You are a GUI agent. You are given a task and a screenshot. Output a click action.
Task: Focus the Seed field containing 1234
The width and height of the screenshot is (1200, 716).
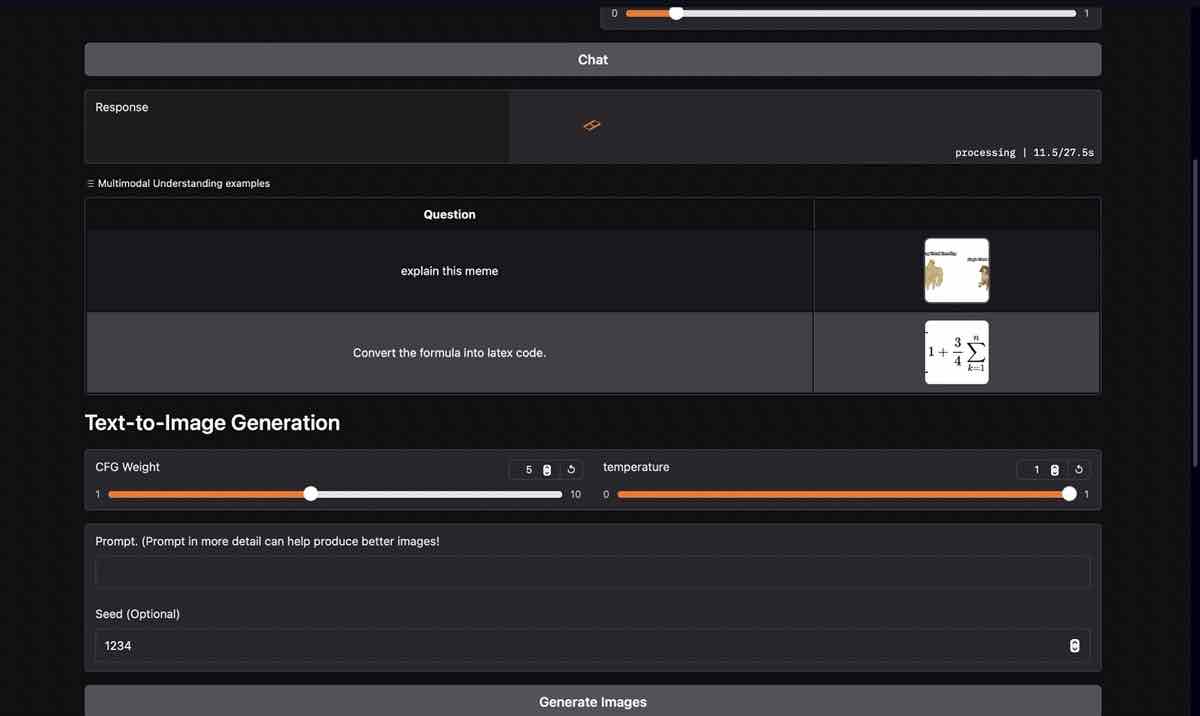593,646
